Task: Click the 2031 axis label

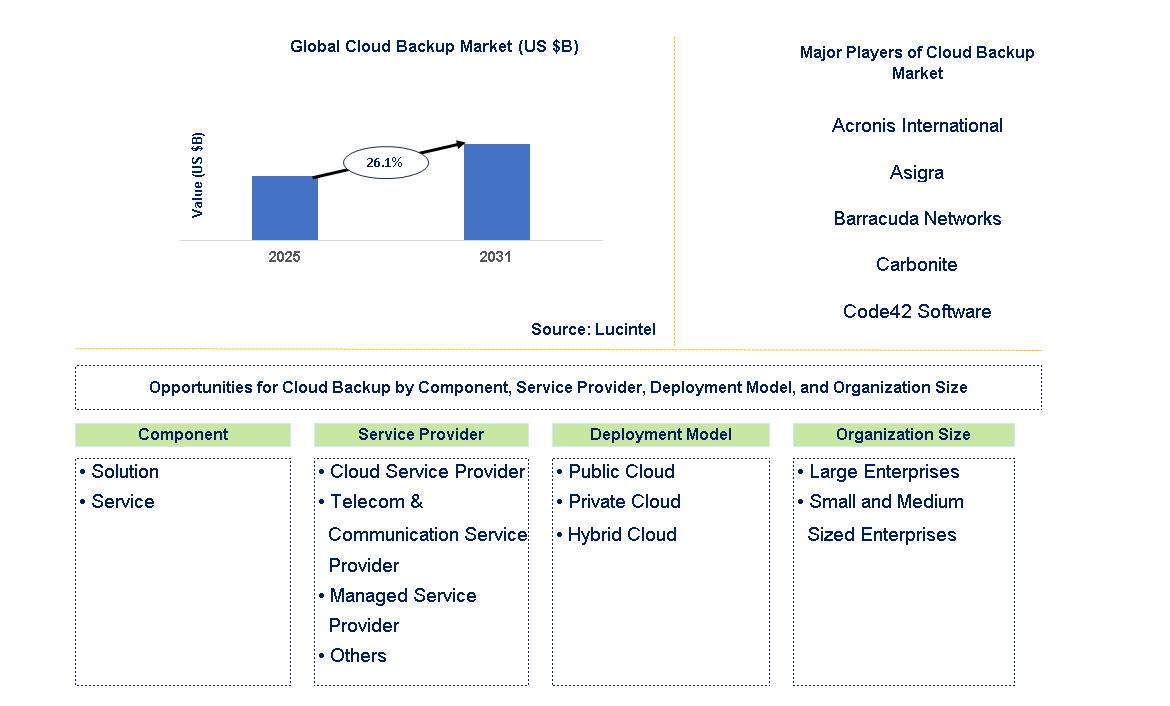Action: pyautogui.click(x=495, y=257)
